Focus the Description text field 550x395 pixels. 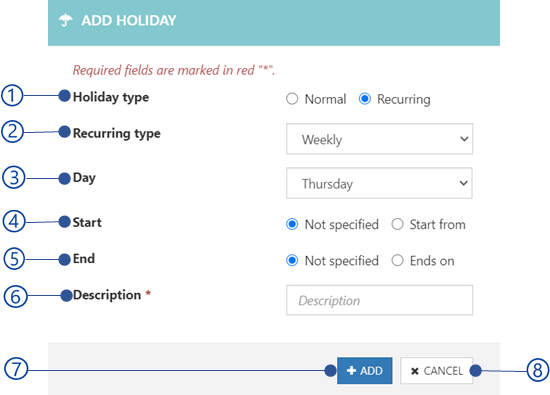(x=380, y=300)
